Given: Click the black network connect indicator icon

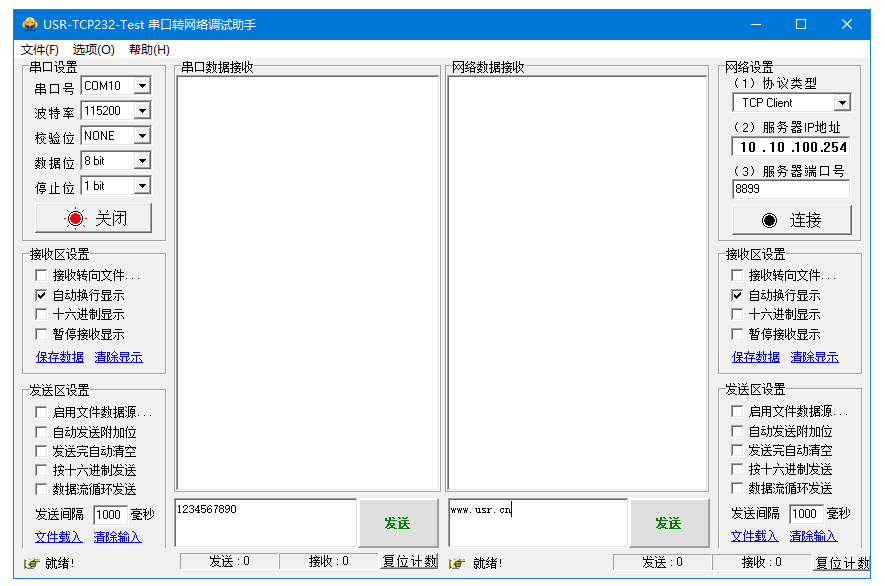Looking at the screenshot, I should tap(769, 220).
